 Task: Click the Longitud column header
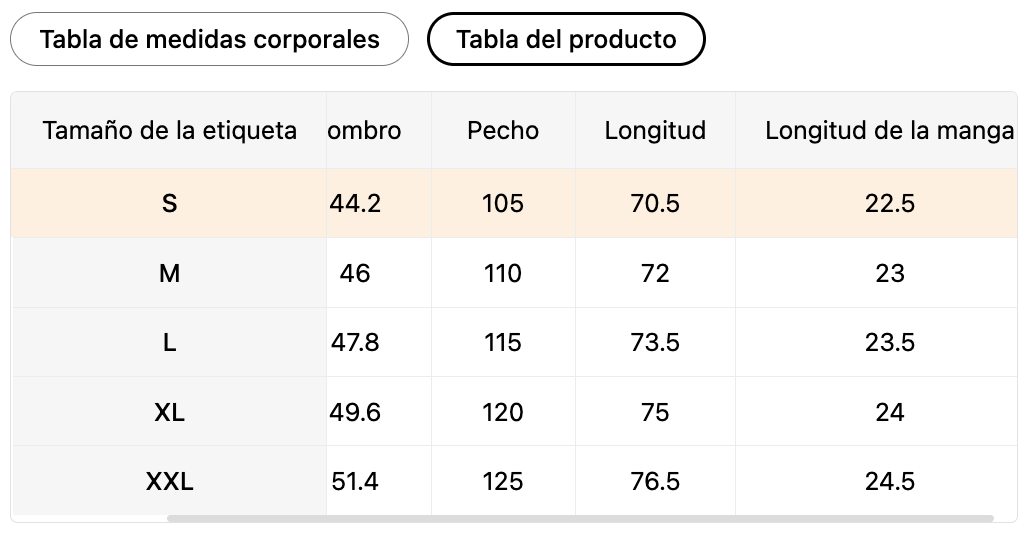pyautogui.click(x=655, y=130)
